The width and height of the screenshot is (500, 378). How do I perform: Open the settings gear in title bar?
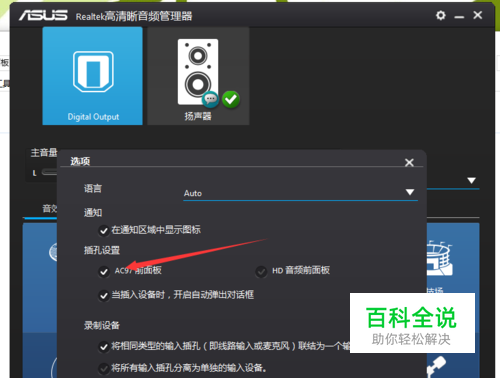tap(441, 15)
